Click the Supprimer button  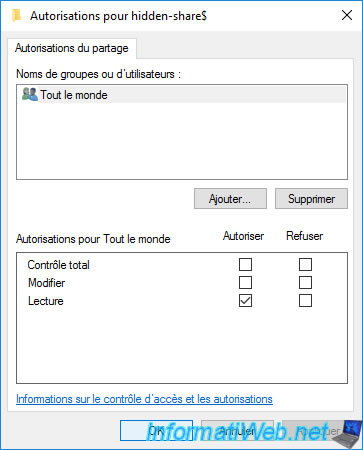tap(311, 199)
